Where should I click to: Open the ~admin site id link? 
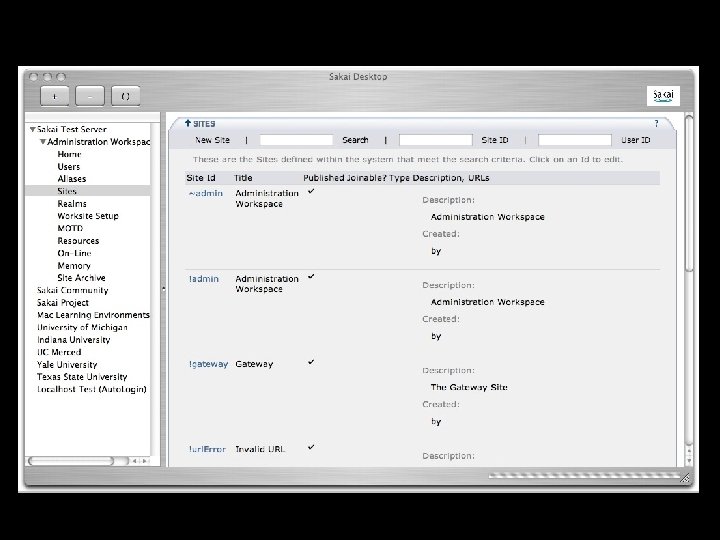pyautogui.click(x=206, y=193)
